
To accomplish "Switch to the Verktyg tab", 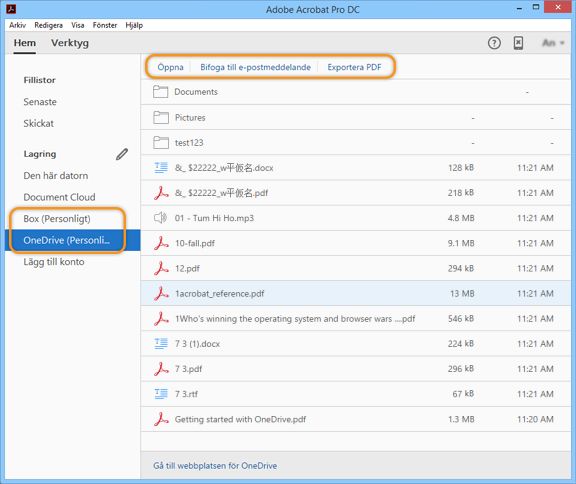I will point(70,43).
